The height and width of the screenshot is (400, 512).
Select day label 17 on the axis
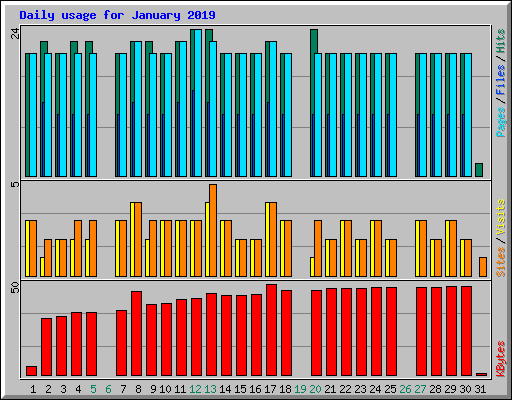tap(270, 389)
